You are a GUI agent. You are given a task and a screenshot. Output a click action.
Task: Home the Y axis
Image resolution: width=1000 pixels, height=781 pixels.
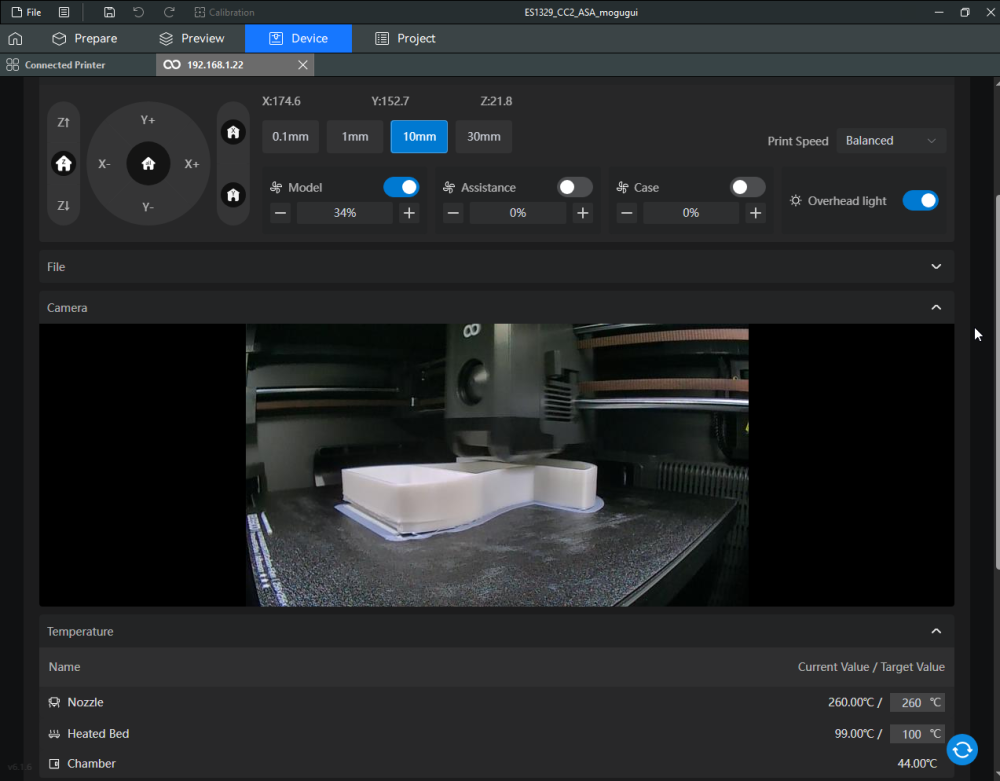233,195
